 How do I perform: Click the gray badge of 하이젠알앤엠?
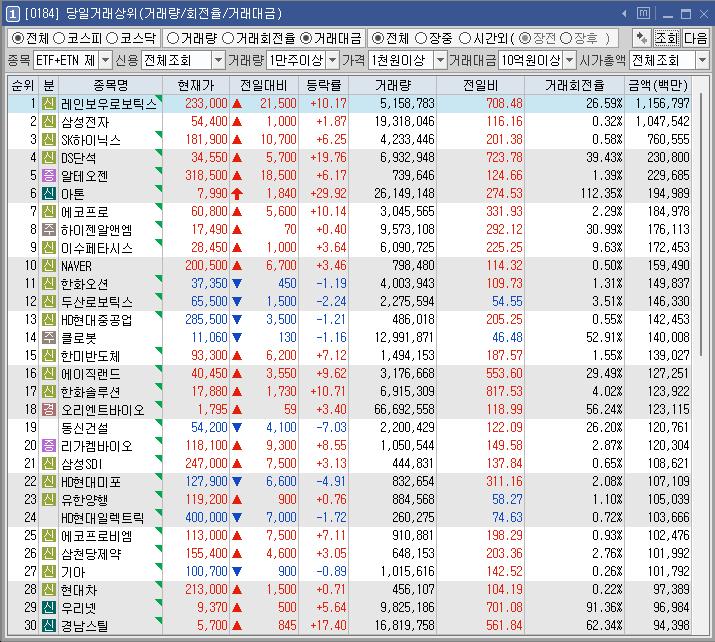point(49,229)
